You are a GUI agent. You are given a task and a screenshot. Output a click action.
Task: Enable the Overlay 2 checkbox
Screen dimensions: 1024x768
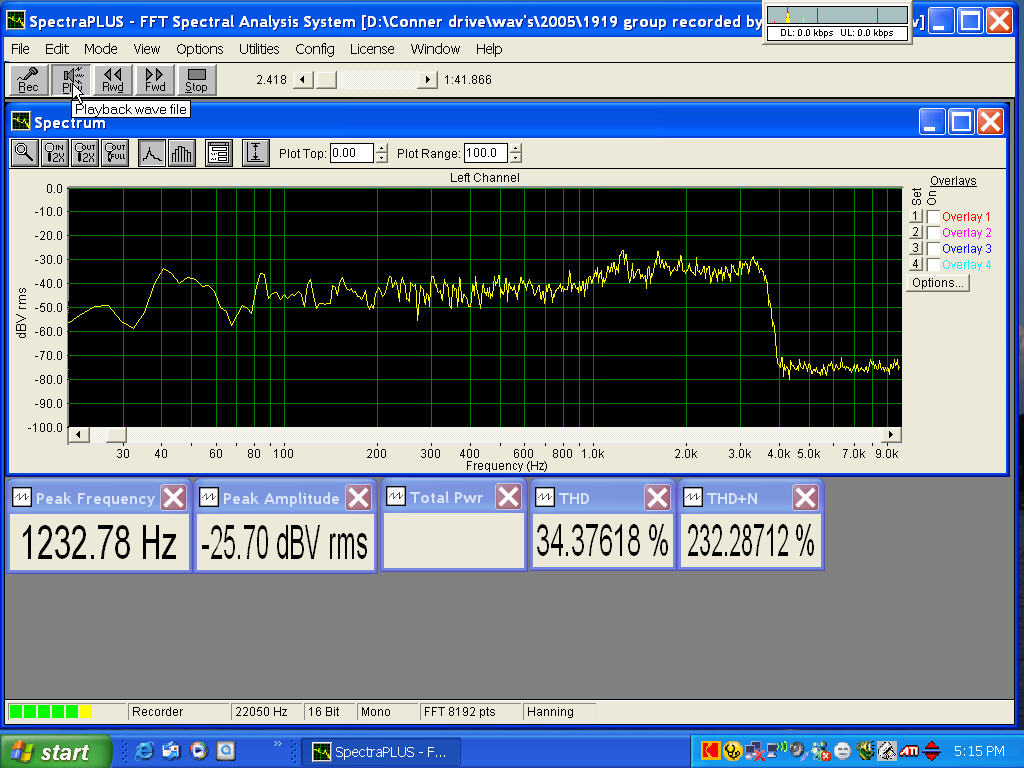point(933,233)
